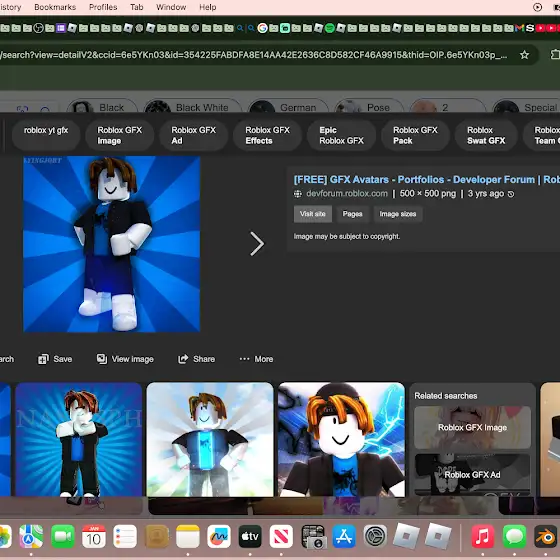The width and height of the screenshot is (560, 560).
Task: Open the Google tab in the tab strip
Action: pyautogui.click(x=262, y=28)
